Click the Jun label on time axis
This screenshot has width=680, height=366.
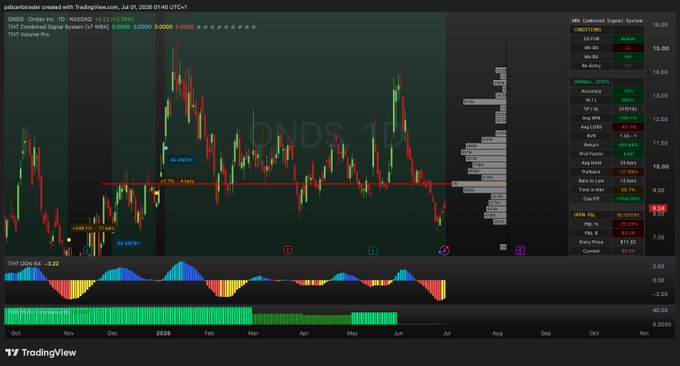(398, 333)
